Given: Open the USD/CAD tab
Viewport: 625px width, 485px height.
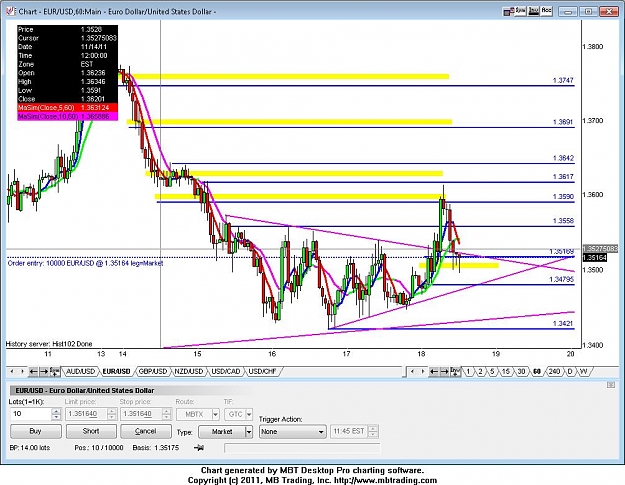Looking at the screenshot, I should tap(226, 371).
